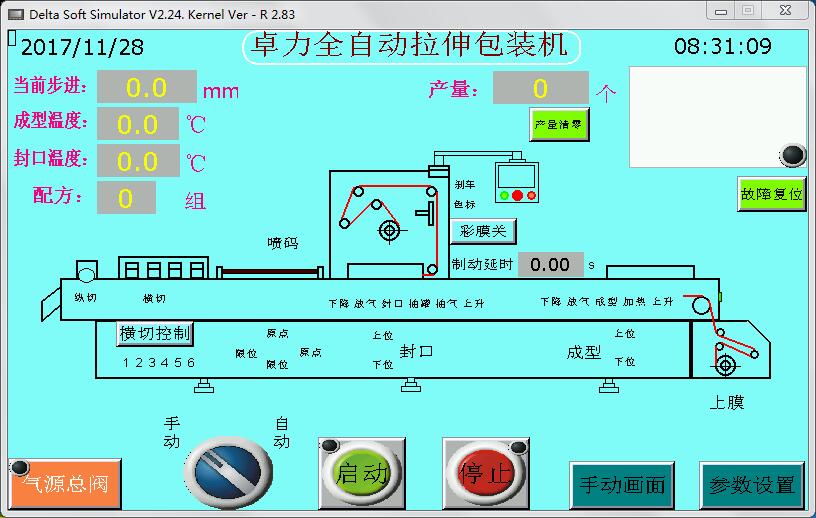Image resolution: width=816 pixels, height=518 pixels.
Task: Click the 产量清零 output reset button
Action: pyautogui.click(x=559, y=125)
